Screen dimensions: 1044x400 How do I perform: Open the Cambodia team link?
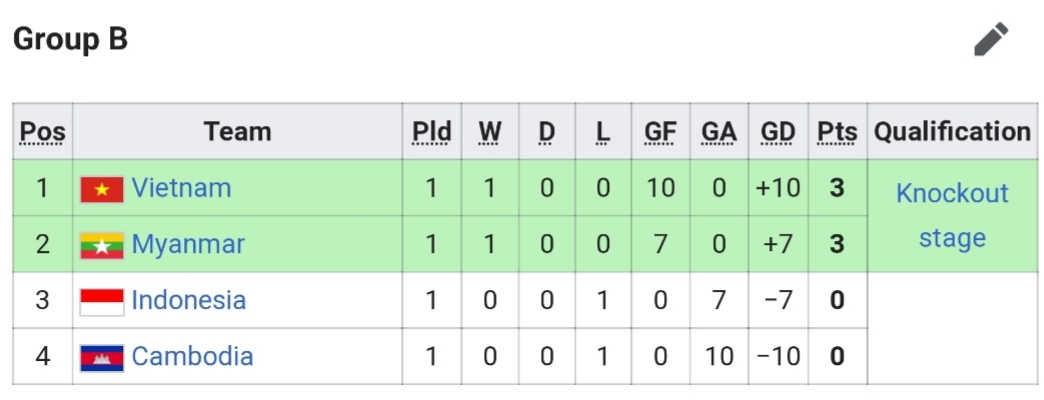point(192,356)
